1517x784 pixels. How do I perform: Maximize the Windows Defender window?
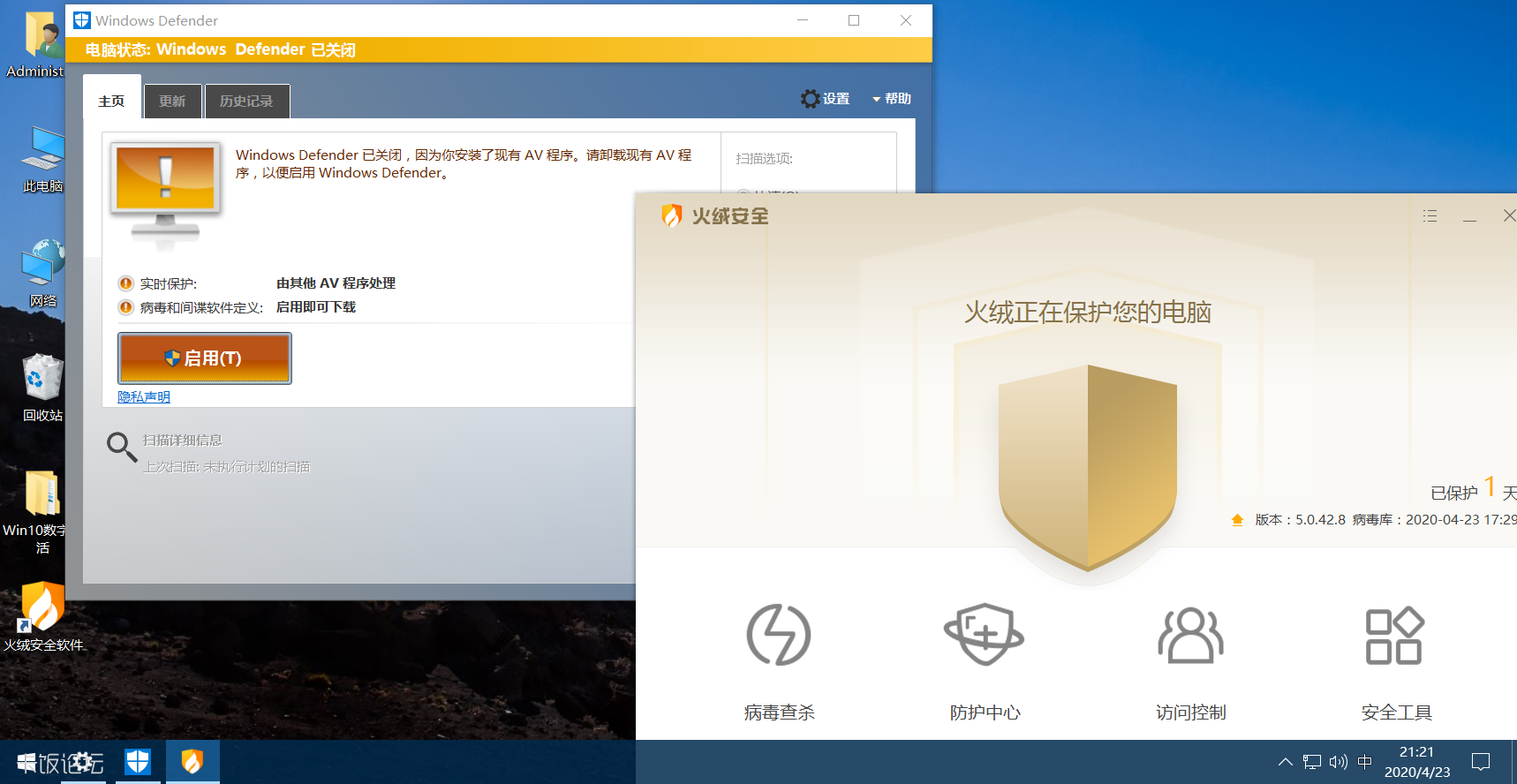coord(854,20)
